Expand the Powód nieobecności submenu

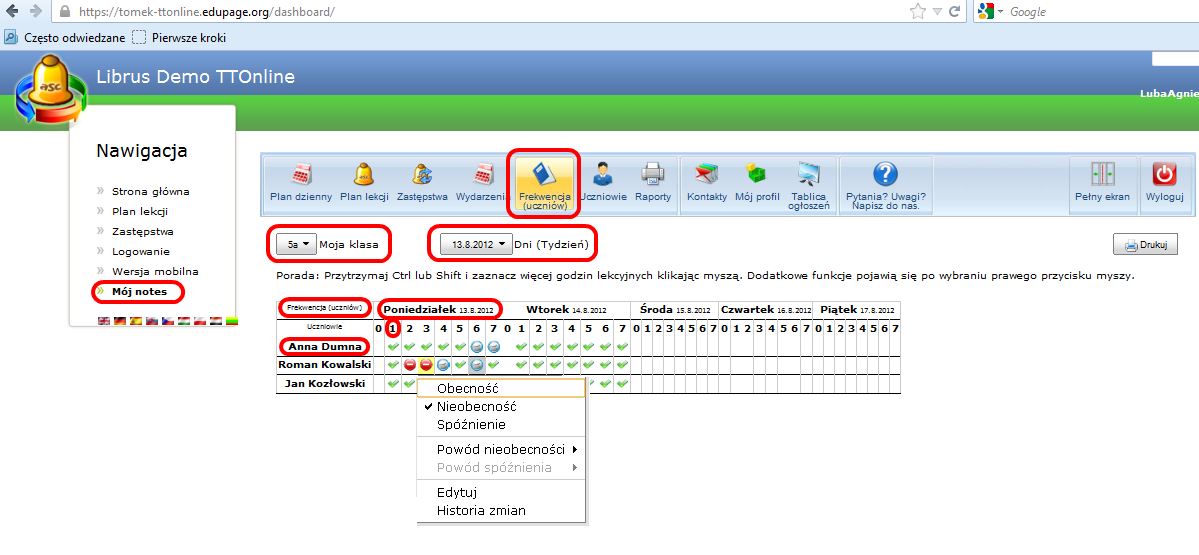pyautogui.click(x=501, y=449)
